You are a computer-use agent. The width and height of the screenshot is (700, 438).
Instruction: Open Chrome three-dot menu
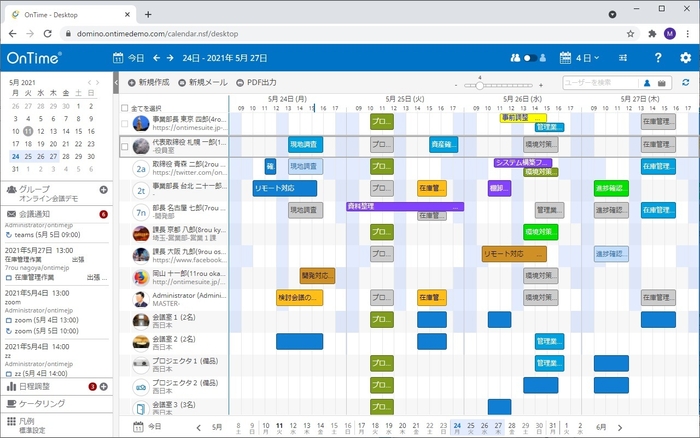[688, 33]
